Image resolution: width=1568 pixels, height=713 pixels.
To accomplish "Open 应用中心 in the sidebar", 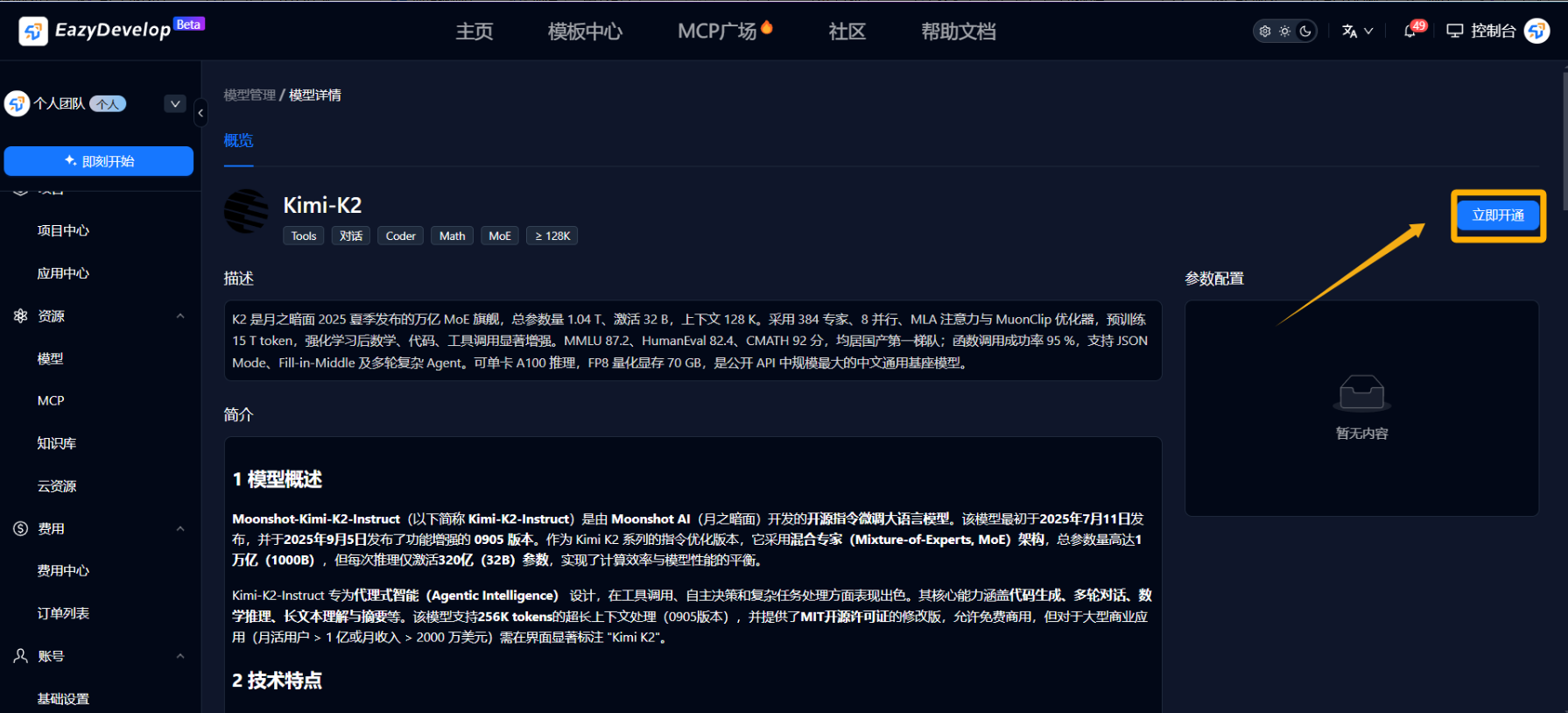I will point(63,273).
